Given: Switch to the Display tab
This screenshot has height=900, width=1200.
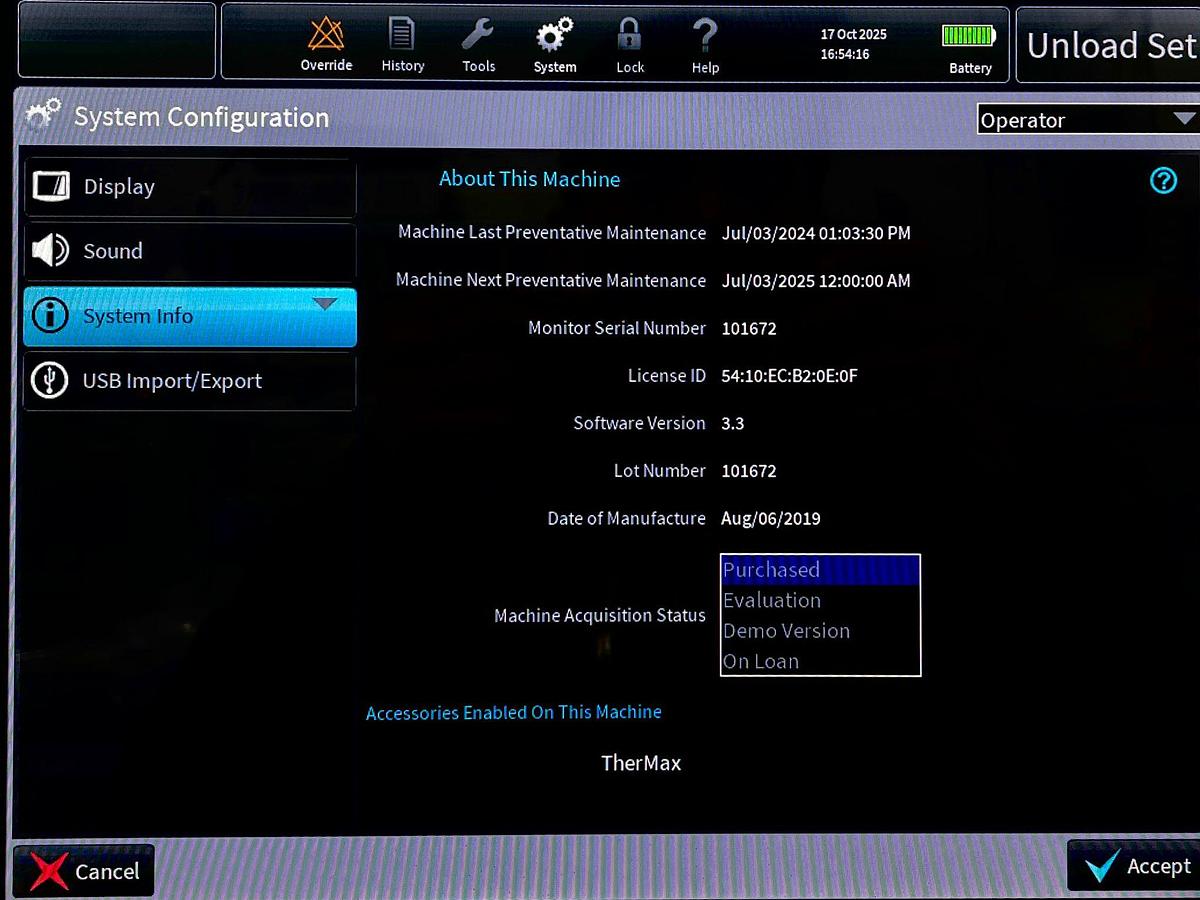Looking at the screenshot, I should 190,187.
